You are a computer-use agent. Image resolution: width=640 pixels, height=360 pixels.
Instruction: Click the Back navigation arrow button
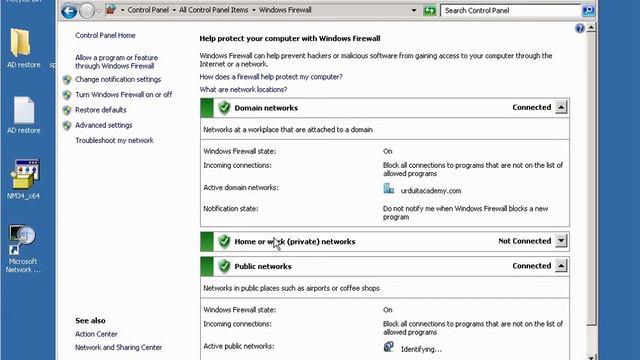tap(69, 11)
